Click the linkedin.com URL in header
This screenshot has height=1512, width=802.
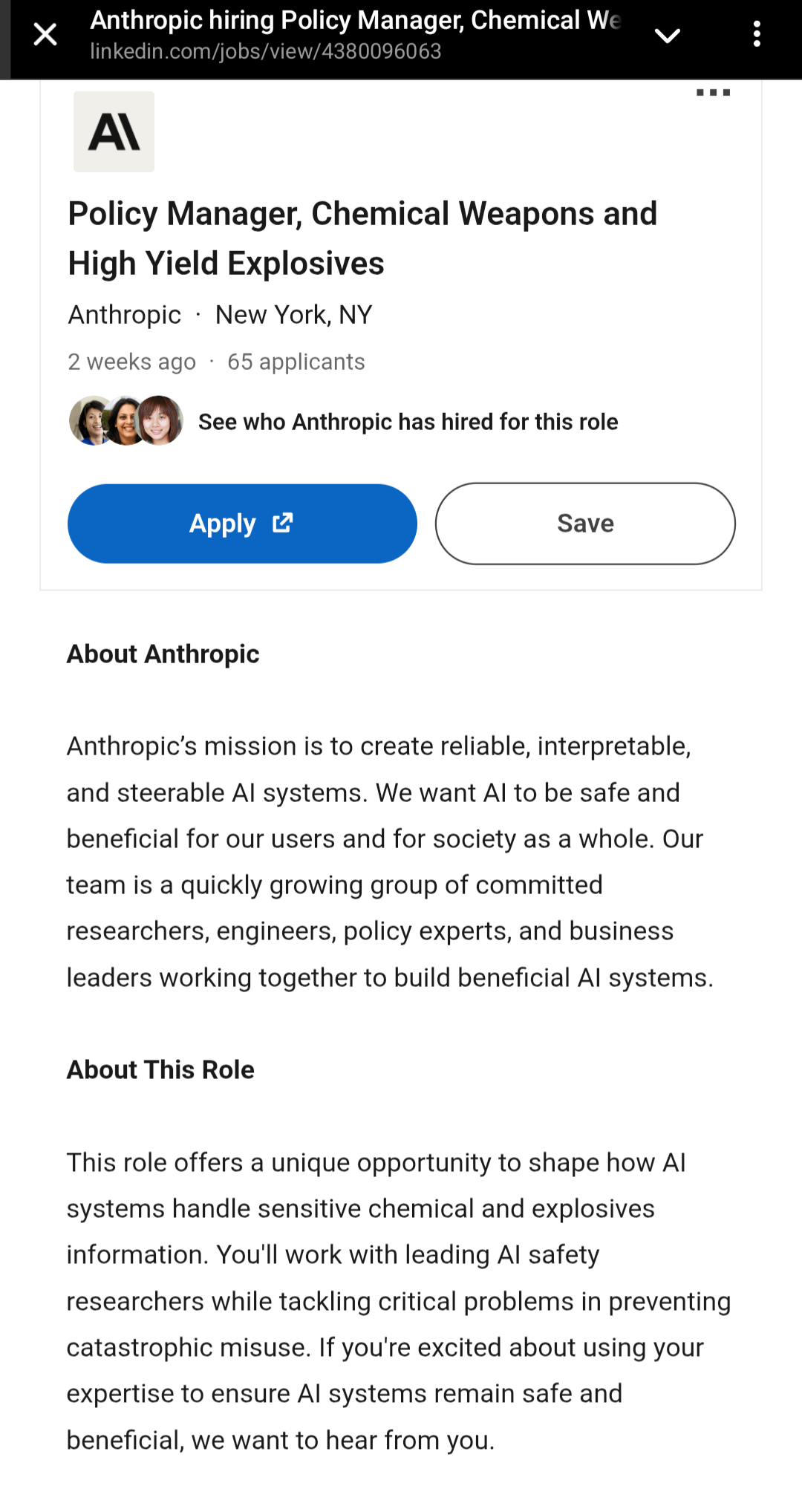(266, 51)
